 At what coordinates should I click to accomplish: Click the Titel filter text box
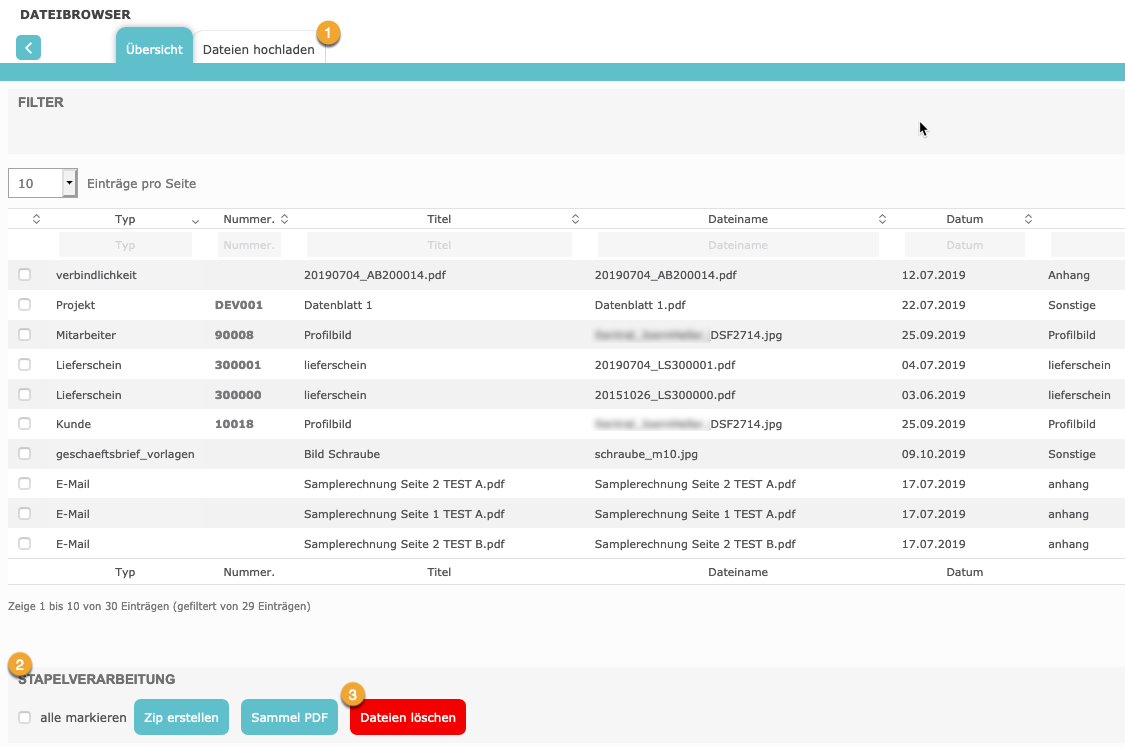(x=439, y=245)
